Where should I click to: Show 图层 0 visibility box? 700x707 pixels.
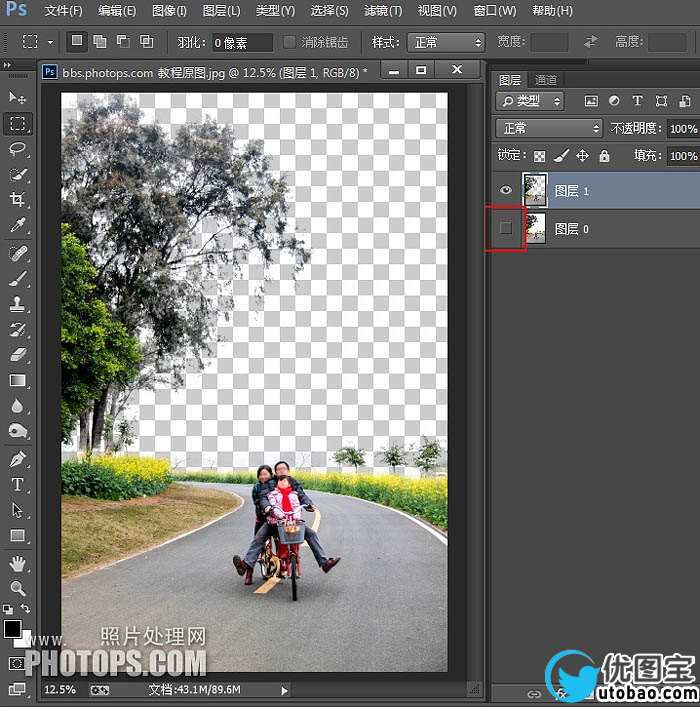pos(506,228)
